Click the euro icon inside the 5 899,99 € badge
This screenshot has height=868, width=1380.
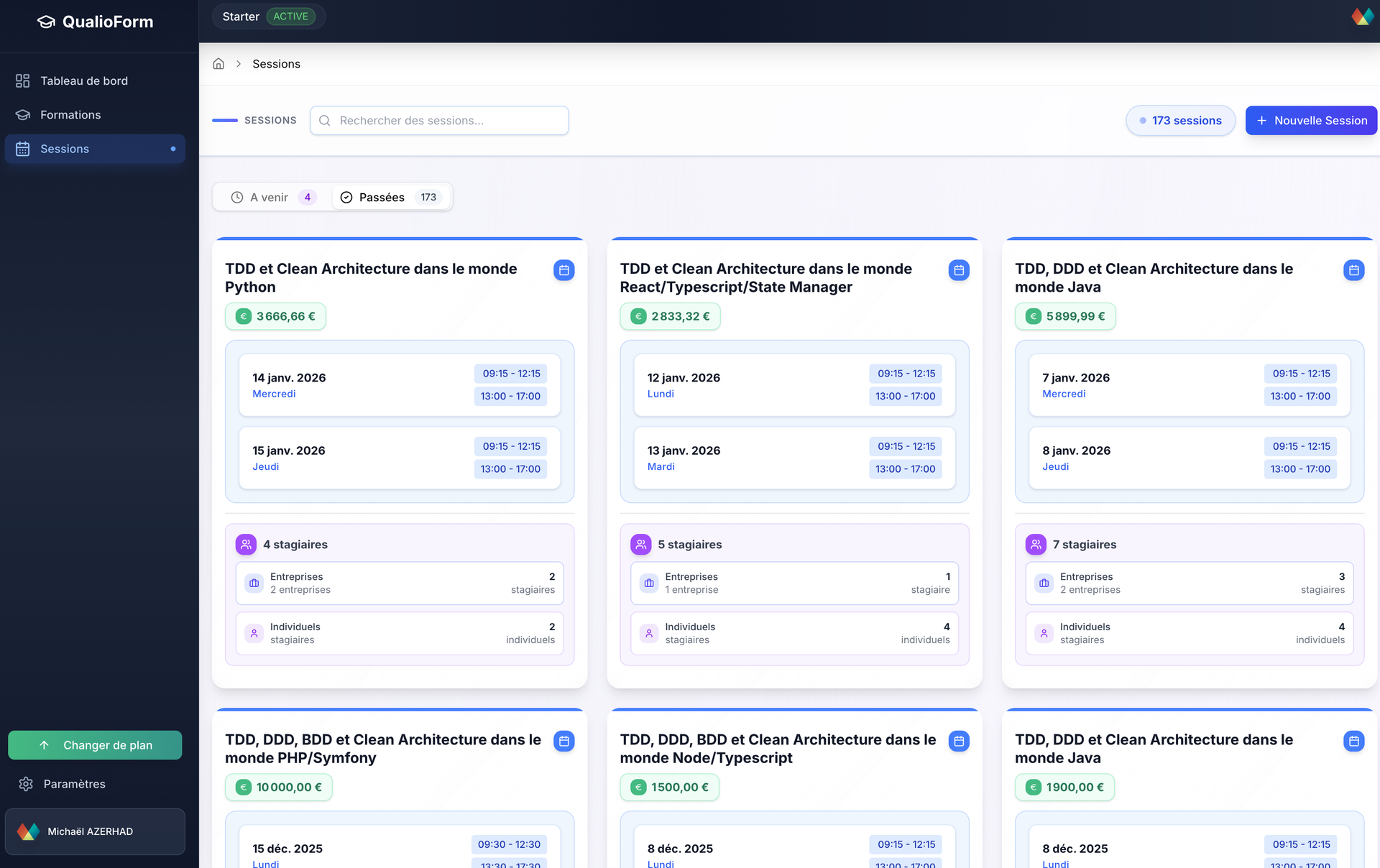(1032, 316)
